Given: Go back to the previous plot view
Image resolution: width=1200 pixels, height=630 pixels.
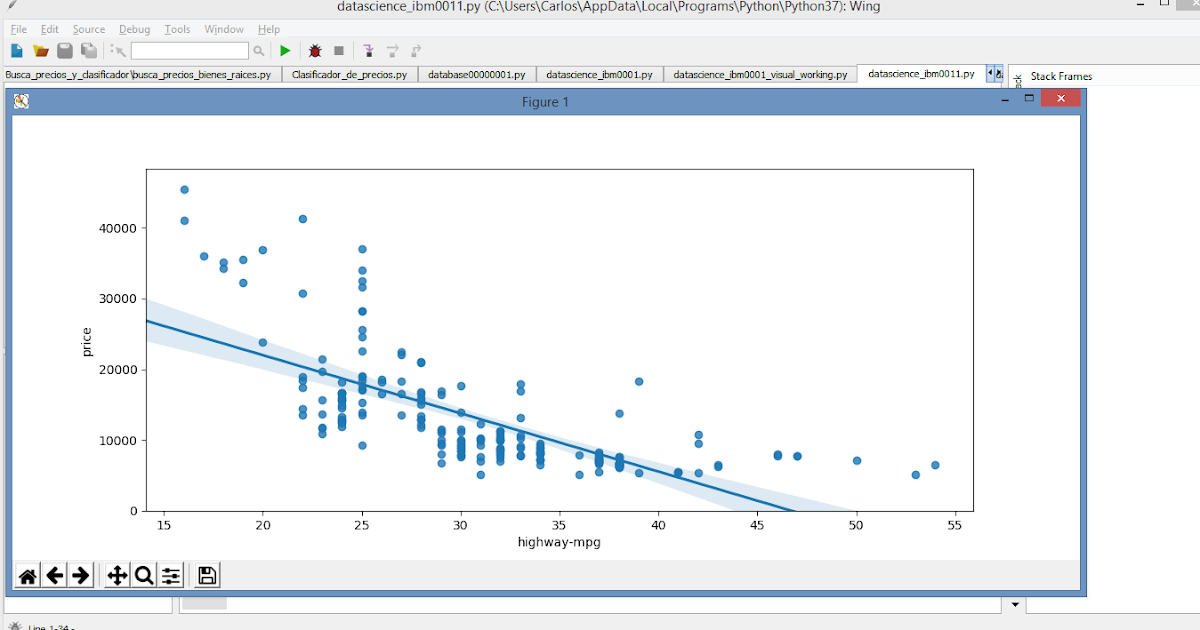Looking at the screenshot, I should click(x=55, y=575).
